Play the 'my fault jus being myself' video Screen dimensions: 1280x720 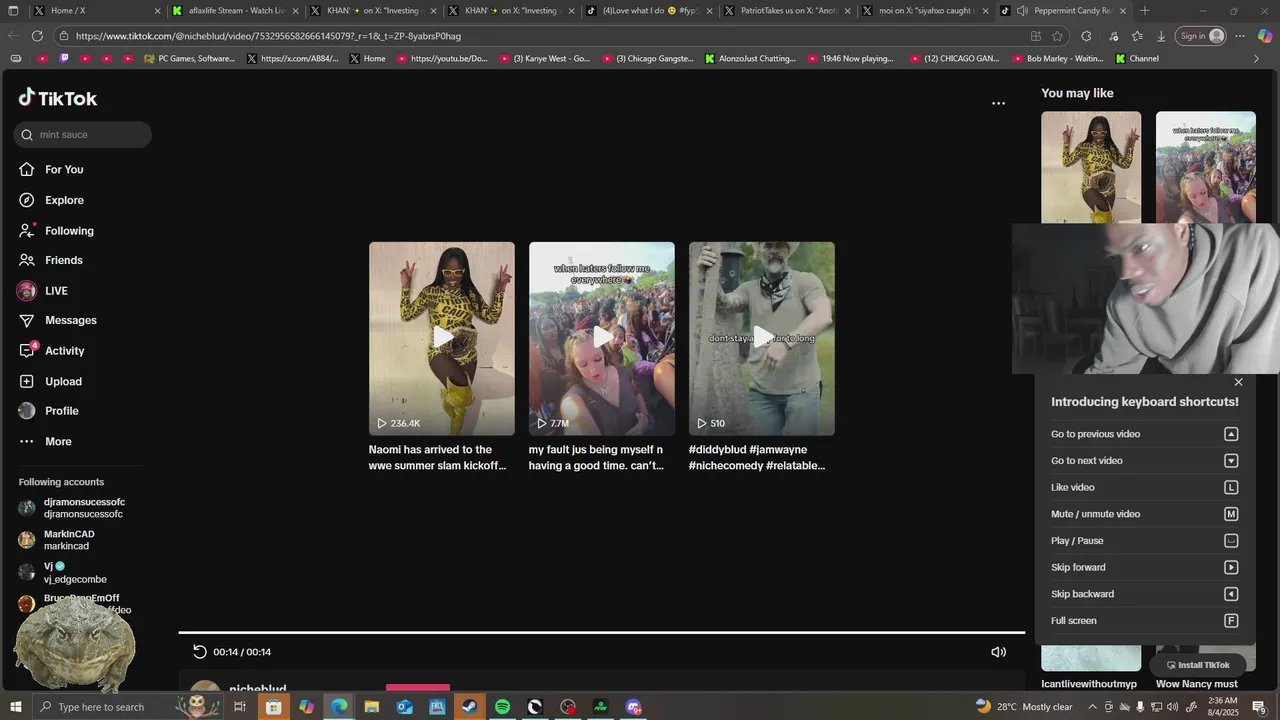602,338
